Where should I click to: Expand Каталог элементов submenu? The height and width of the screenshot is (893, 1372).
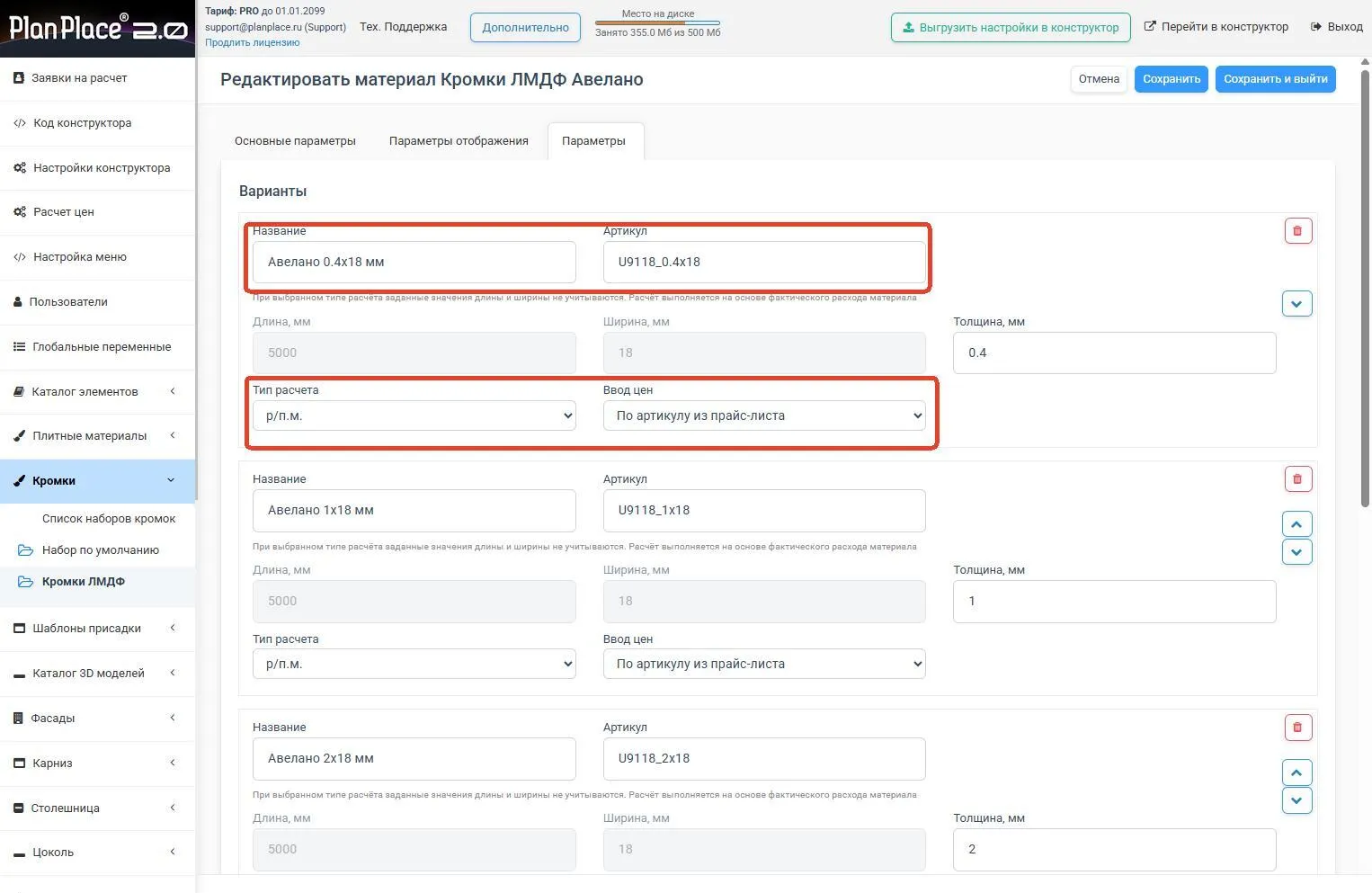coord(97,392)
